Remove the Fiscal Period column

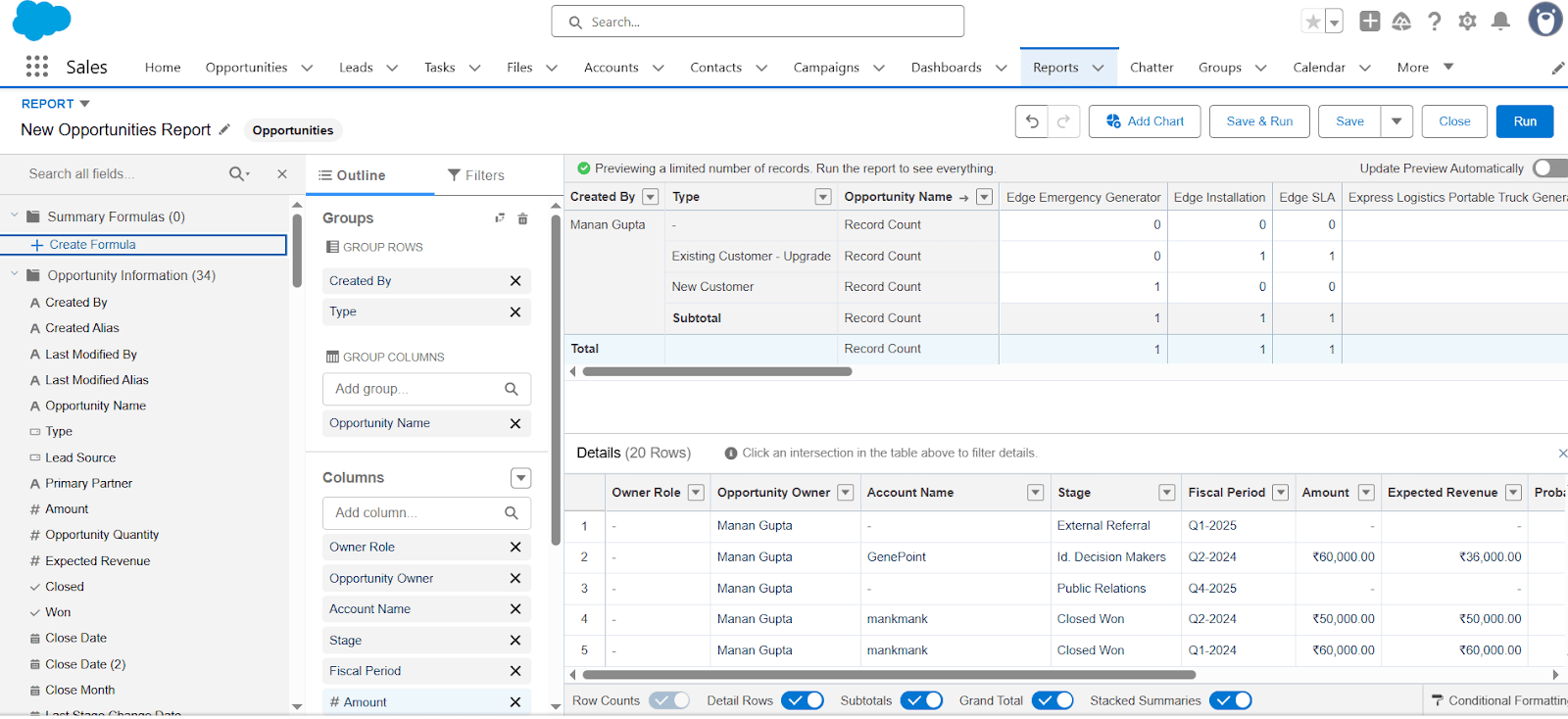pyautogui.click(x=515, y=671)
